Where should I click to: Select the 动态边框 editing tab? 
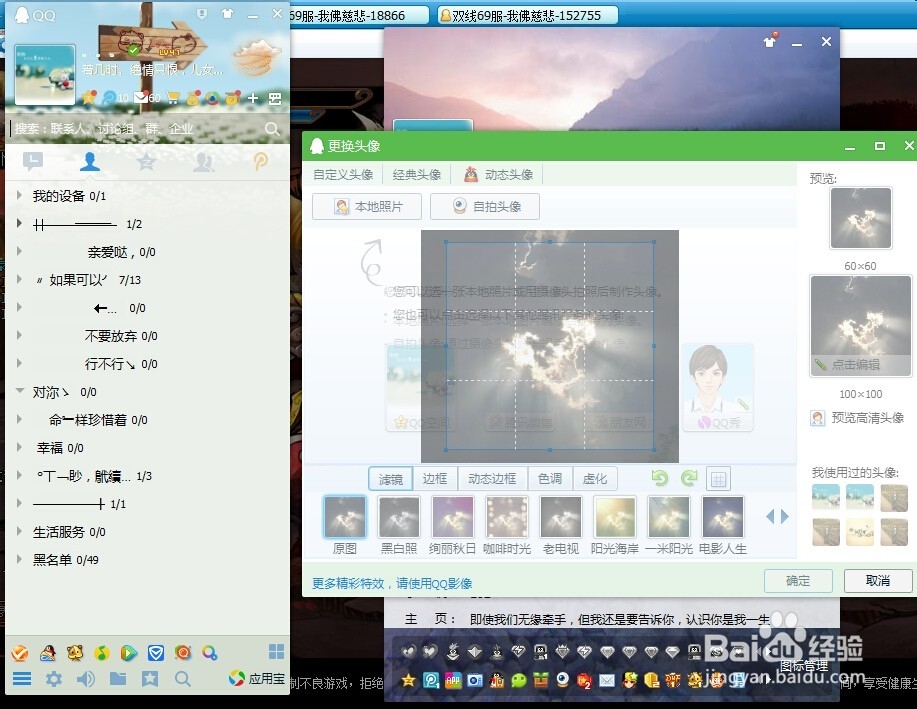pos(492,479)
